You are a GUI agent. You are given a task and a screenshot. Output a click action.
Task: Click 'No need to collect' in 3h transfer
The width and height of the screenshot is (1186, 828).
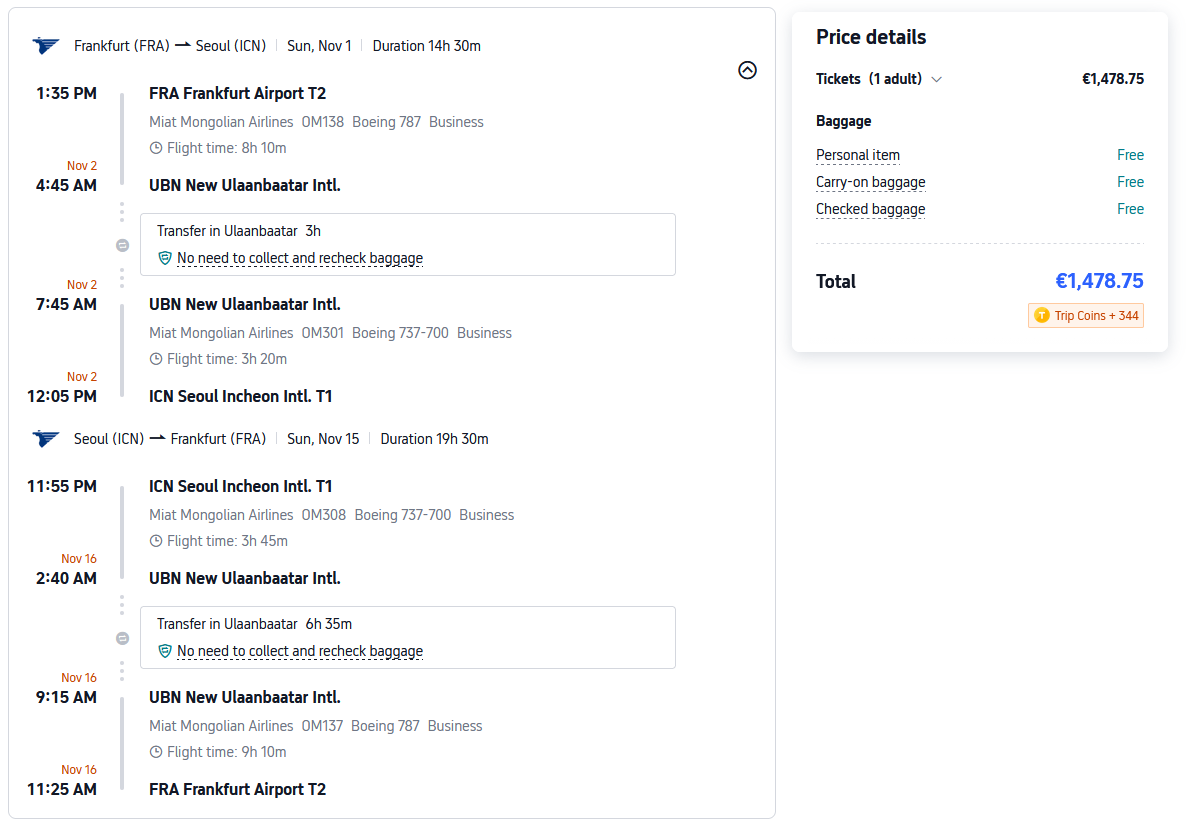pyautogui.click(x=300, y=258)
